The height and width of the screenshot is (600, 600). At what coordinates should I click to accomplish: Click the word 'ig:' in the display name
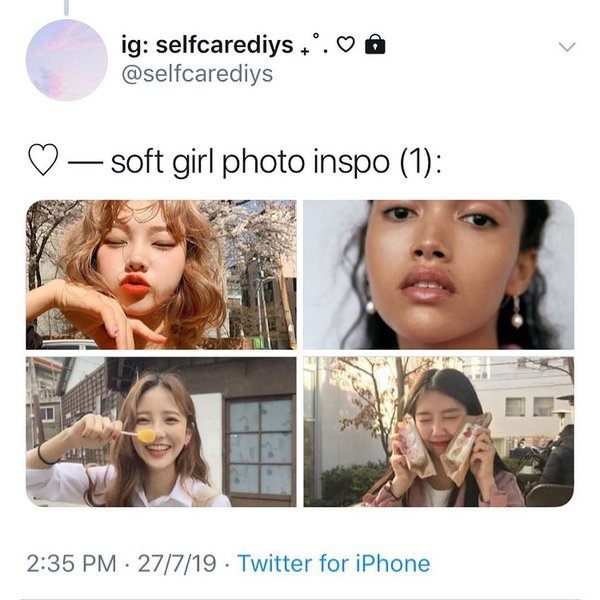[136, 45]
